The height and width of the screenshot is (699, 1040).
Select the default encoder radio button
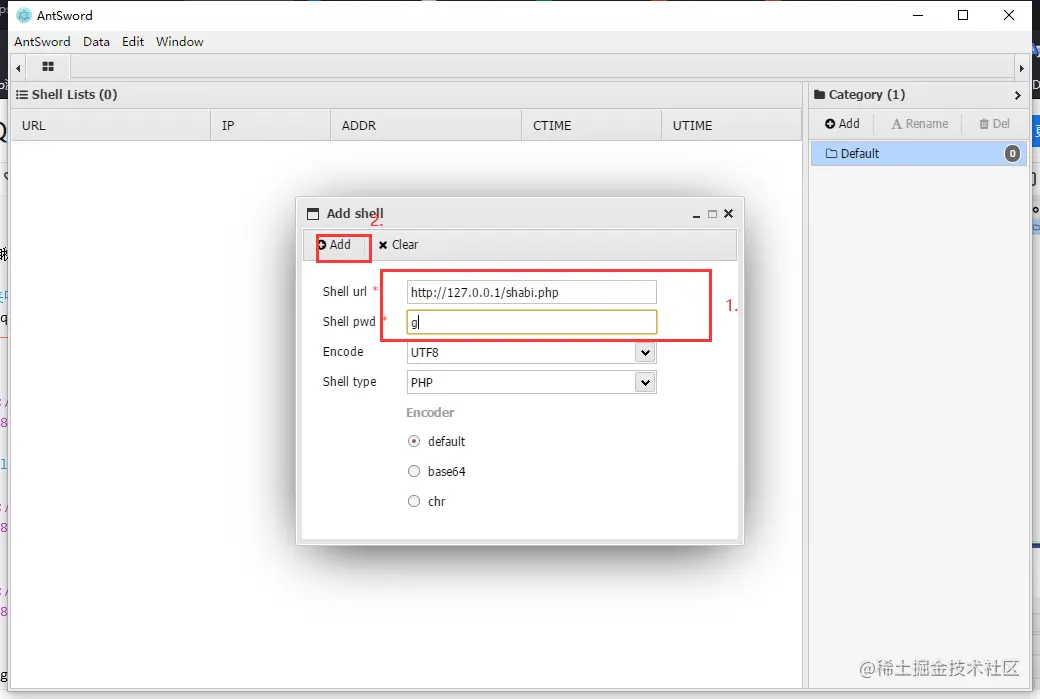pyautogui.click(x=414, y=441)
